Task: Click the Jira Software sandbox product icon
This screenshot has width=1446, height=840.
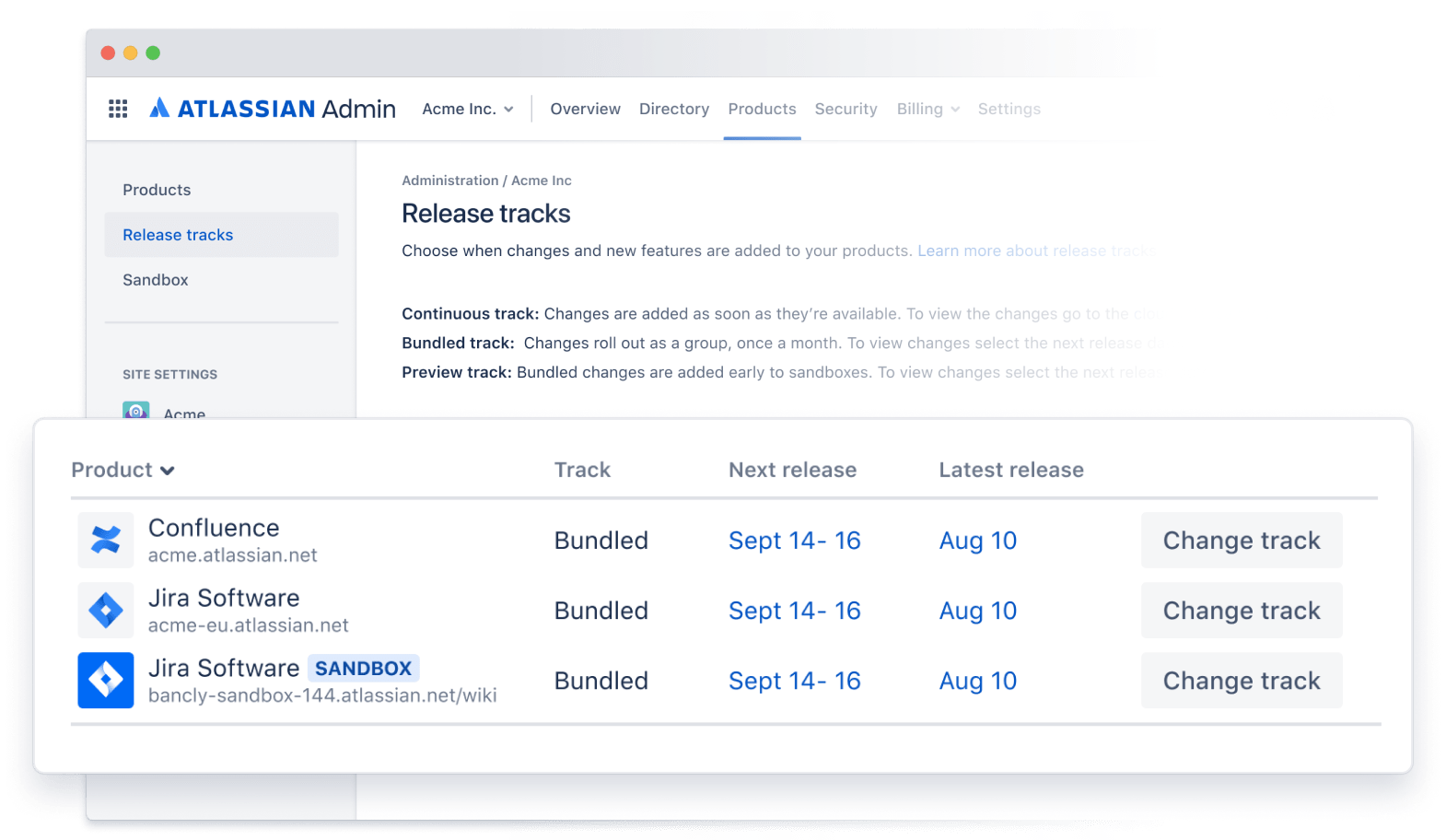Action: [x=106, y=681]
